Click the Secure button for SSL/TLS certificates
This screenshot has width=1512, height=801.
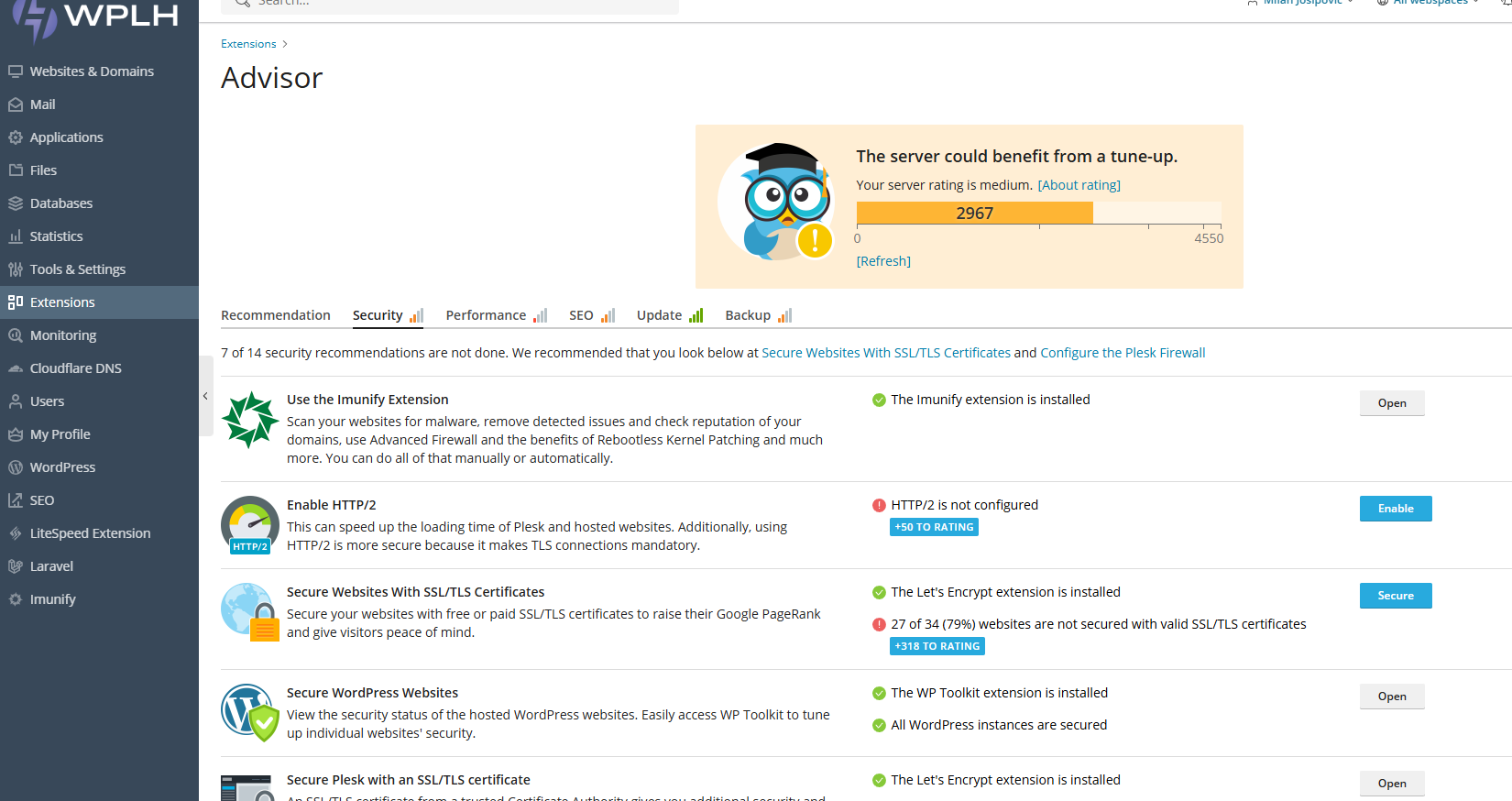tap(1396, 596)
